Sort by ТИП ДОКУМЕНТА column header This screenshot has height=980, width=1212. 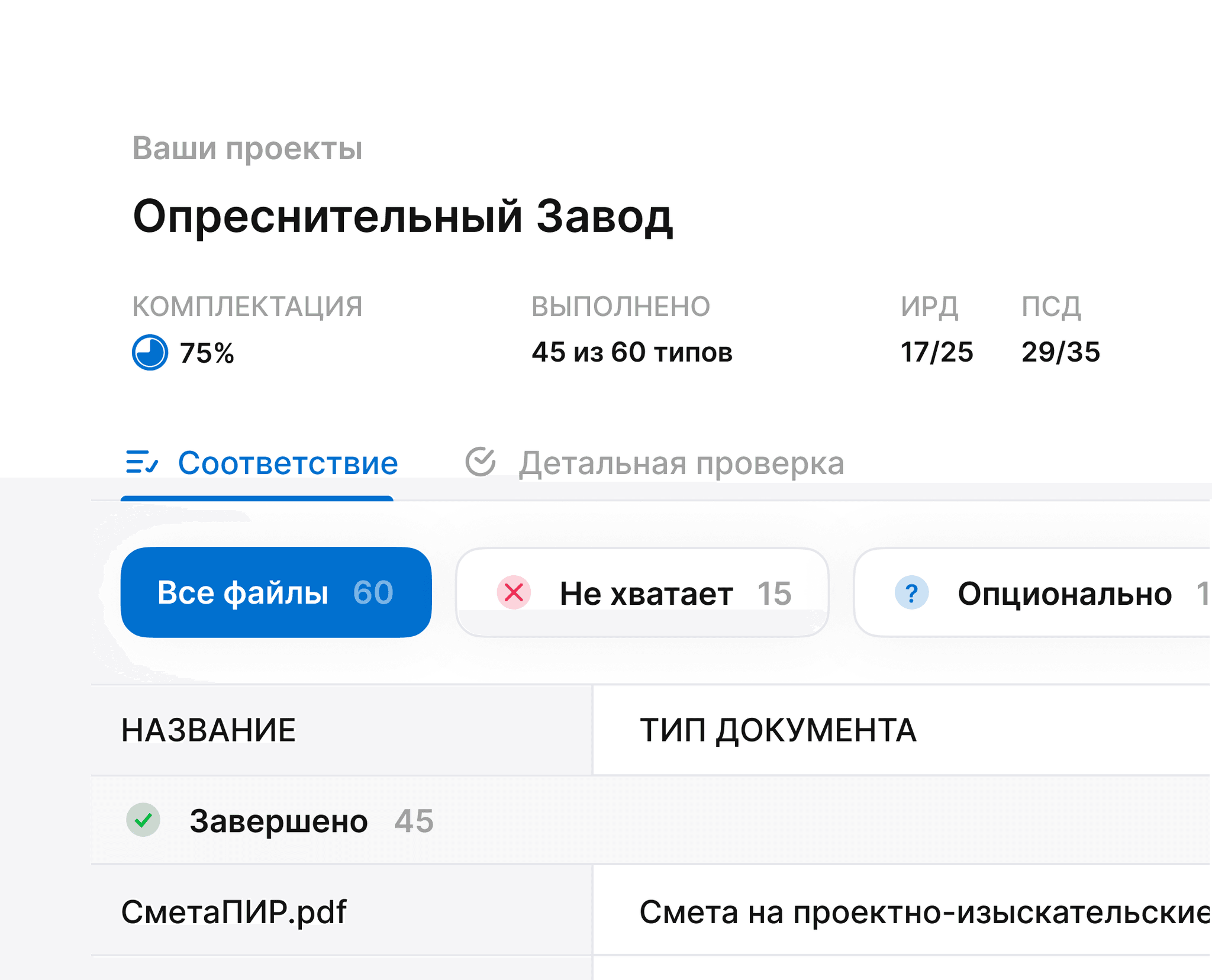click(x=778, y=730)
